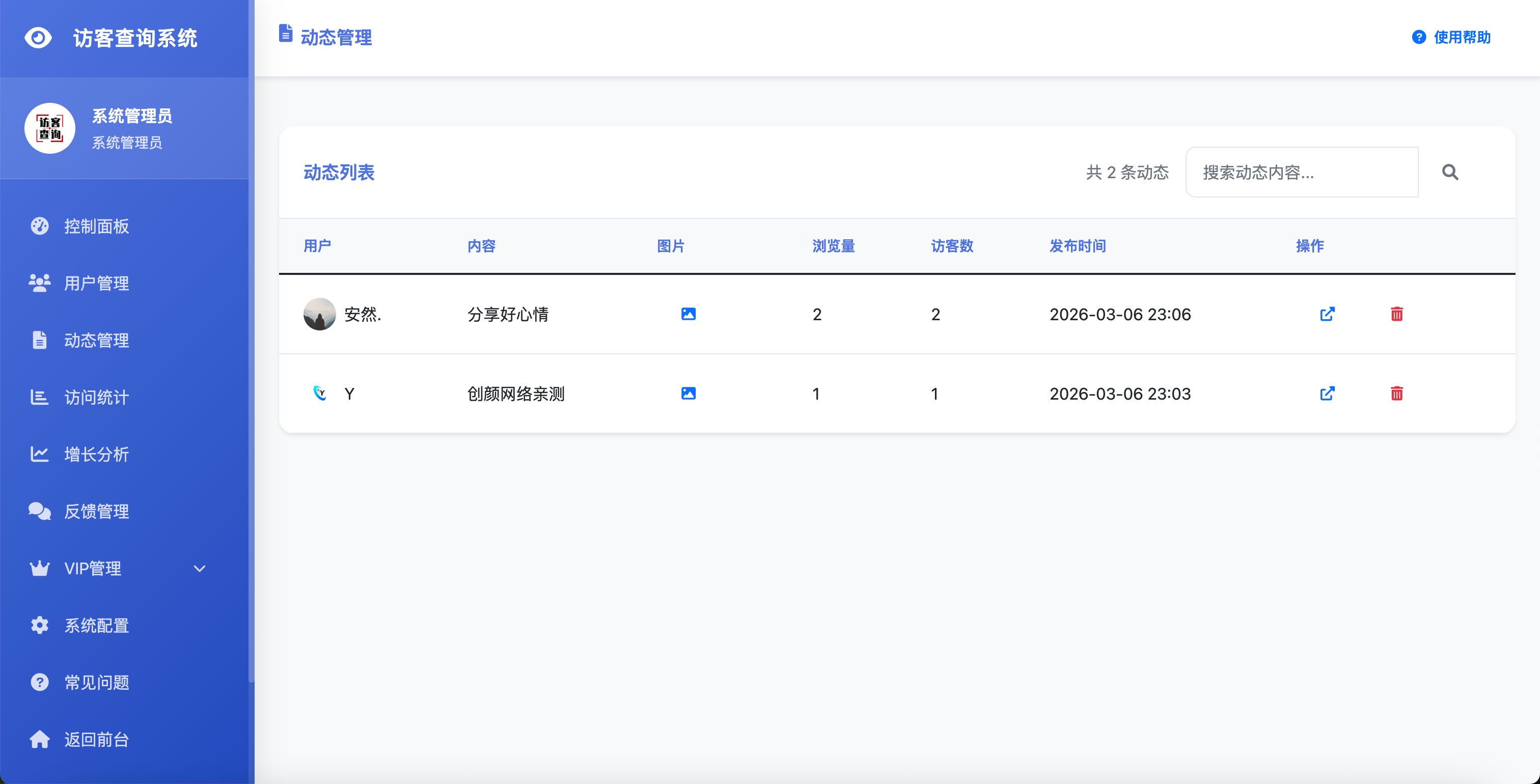This screenshot has height=784, width=1540.
Task: Open the 反馈管理 feedback chat icon
Action: (39, 511)
